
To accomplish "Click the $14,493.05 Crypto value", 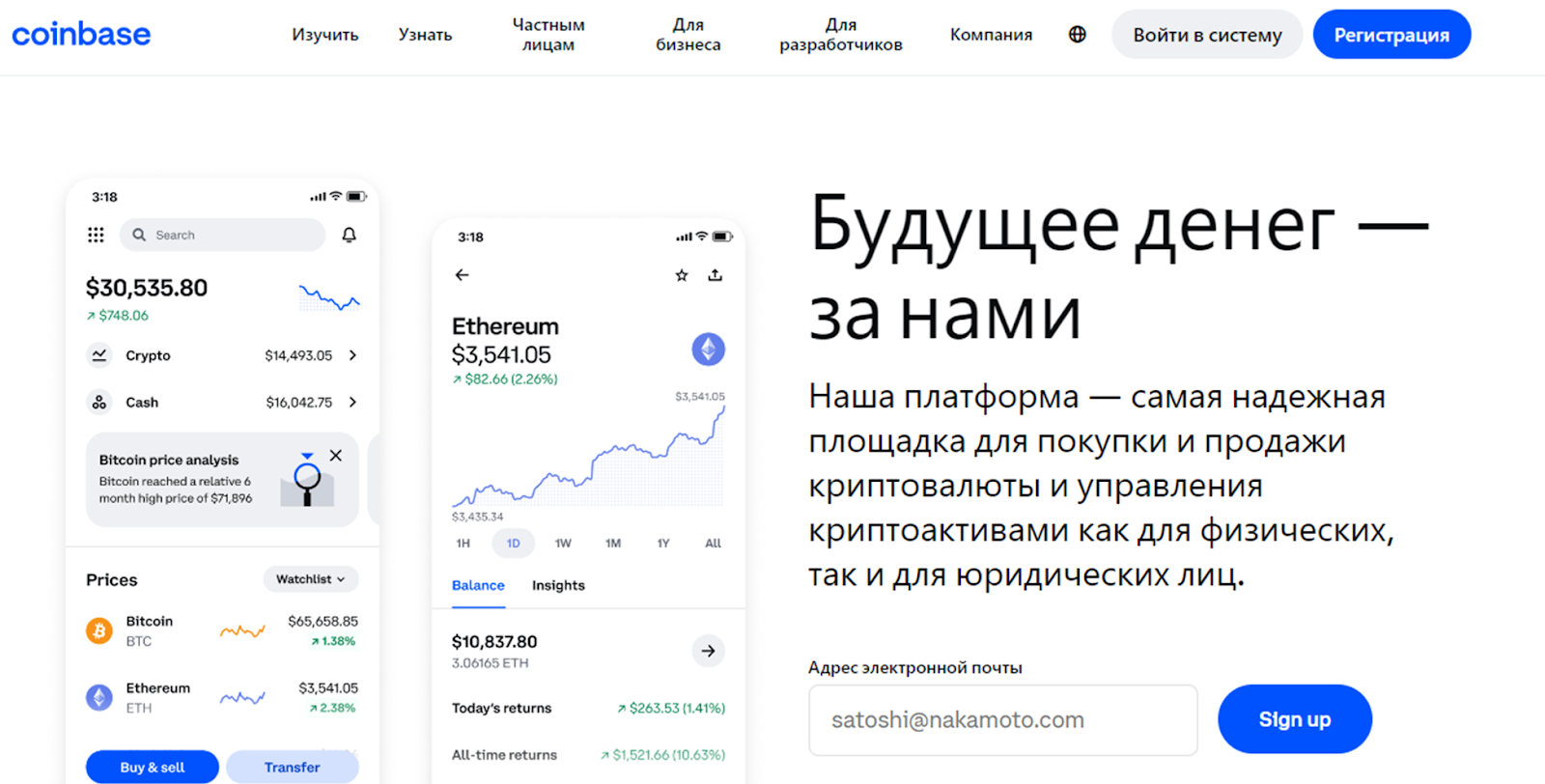I will [298, 355].
